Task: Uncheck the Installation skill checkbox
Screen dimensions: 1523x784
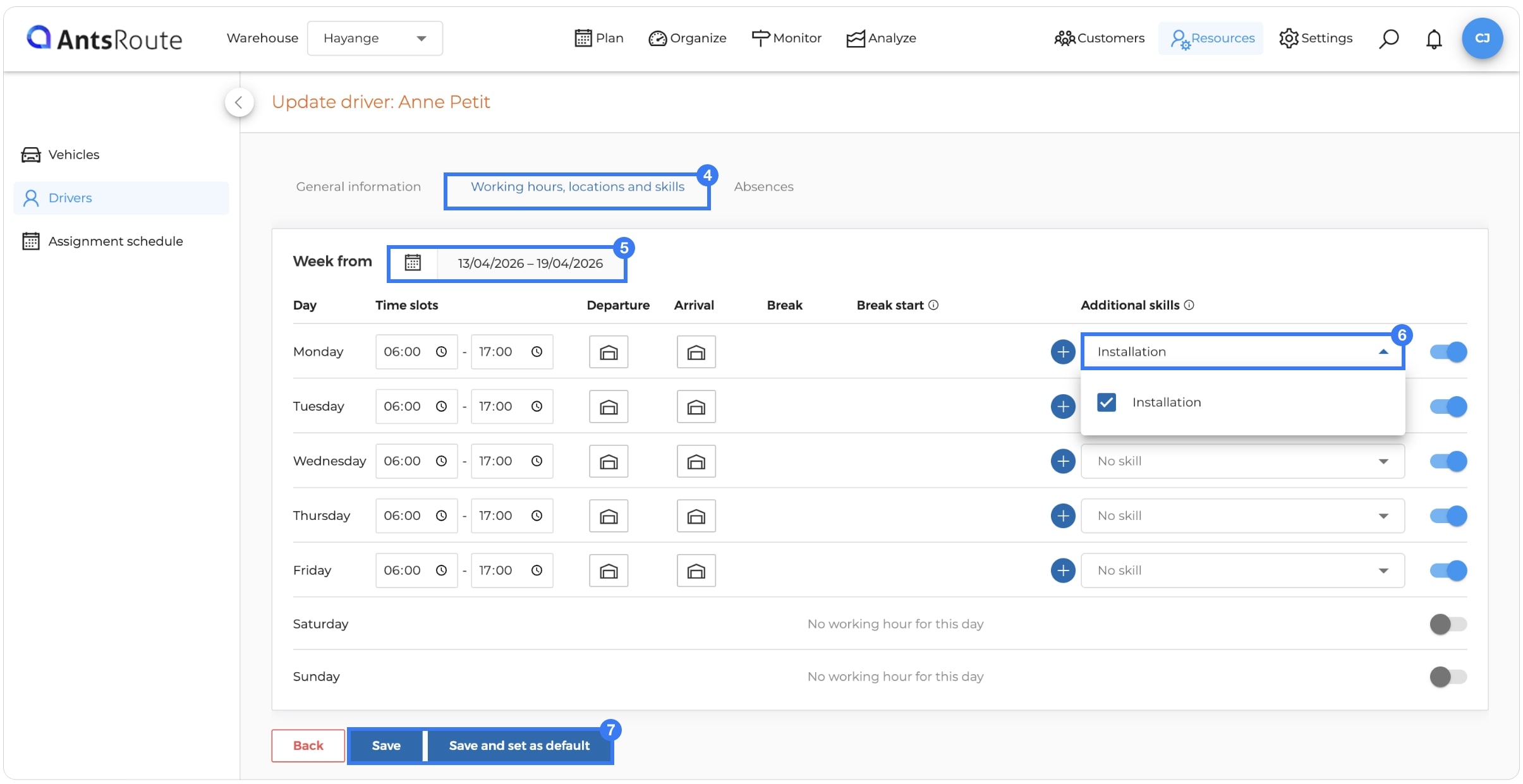Action: 1107,402
